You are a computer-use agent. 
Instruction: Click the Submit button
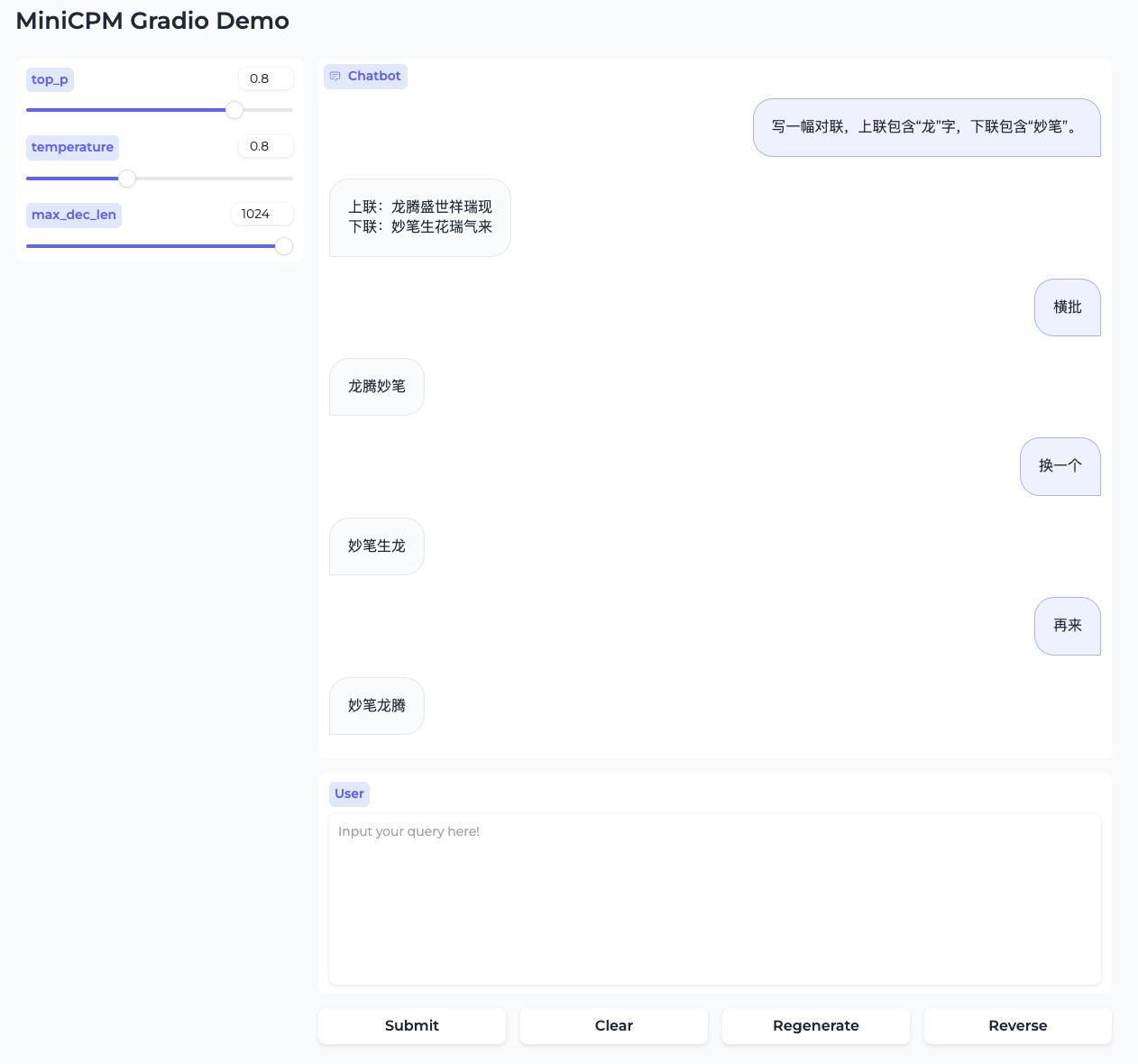[x=412, y=1026]
